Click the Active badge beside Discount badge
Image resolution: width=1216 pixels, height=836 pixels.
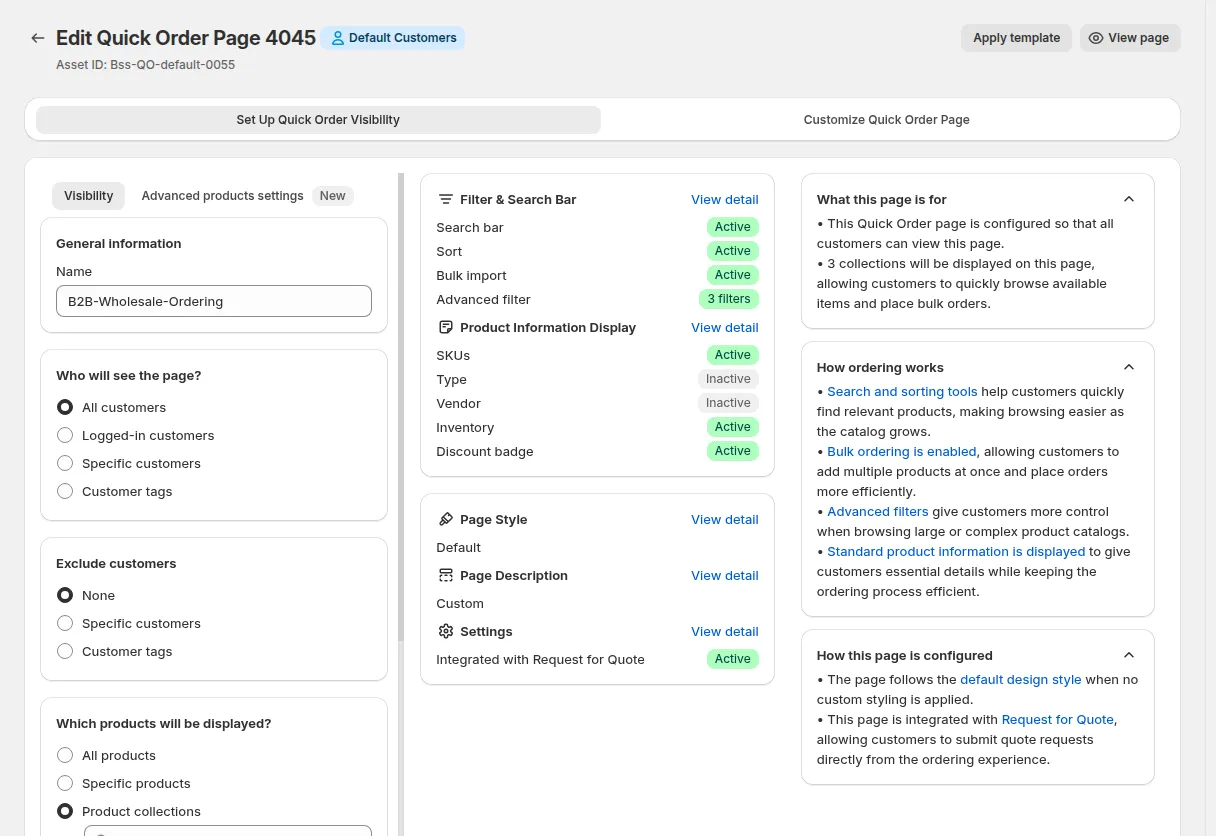coord(733,451)
